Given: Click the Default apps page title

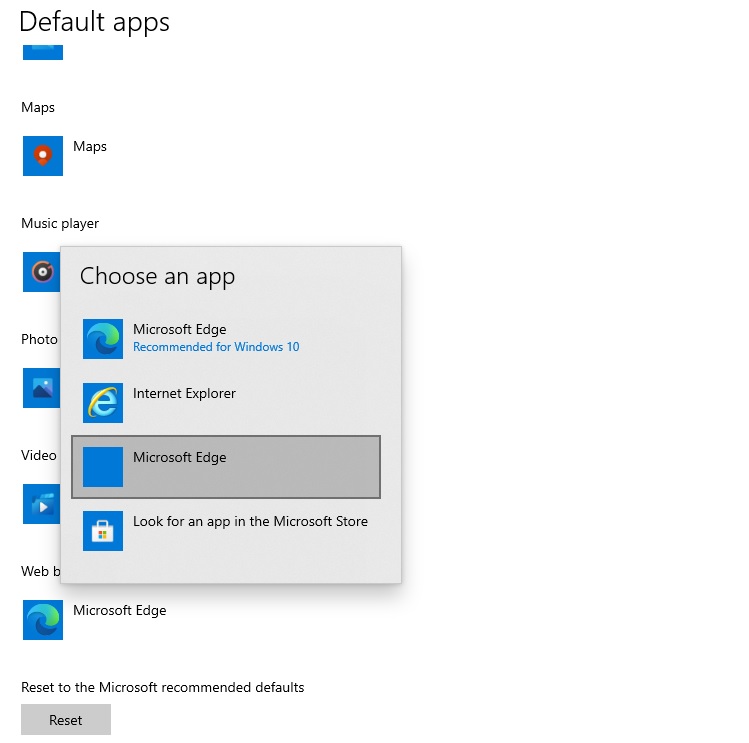Looking at the screenshot, I should coord(95,22).
